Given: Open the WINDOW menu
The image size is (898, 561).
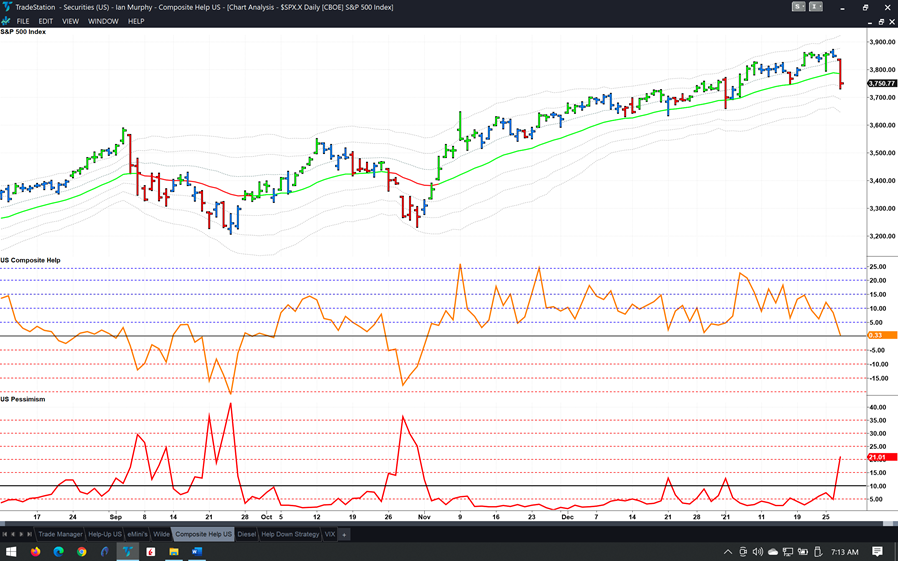Looking at the screenshot, I should (x=103, y=21).
